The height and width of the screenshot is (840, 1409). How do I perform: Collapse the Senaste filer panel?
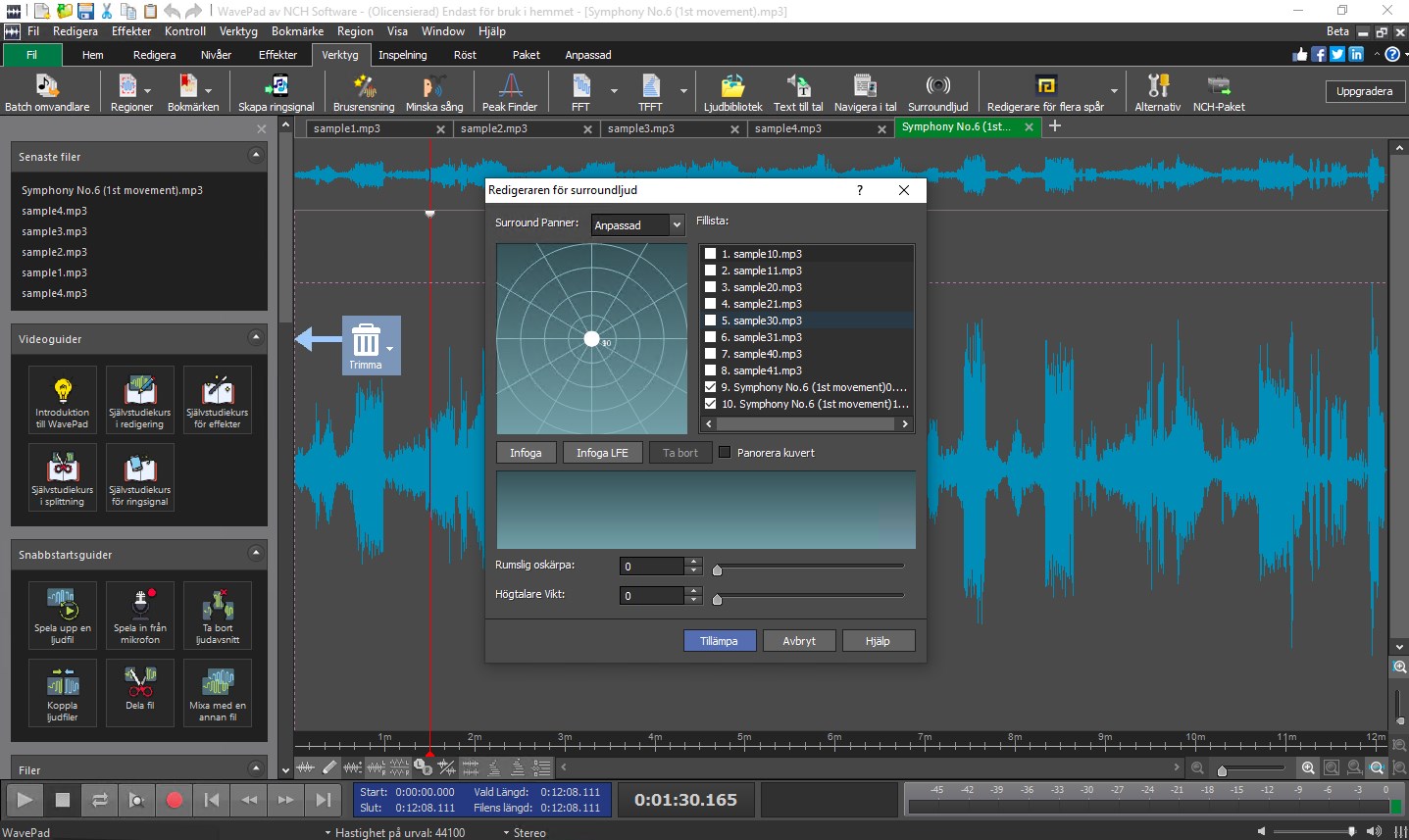[x=256, y=155]
